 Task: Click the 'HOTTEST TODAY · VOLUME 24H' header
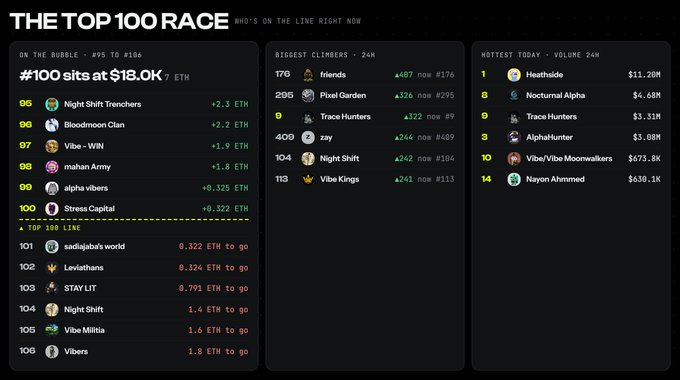pyautogui.click(x=540, y=55)
